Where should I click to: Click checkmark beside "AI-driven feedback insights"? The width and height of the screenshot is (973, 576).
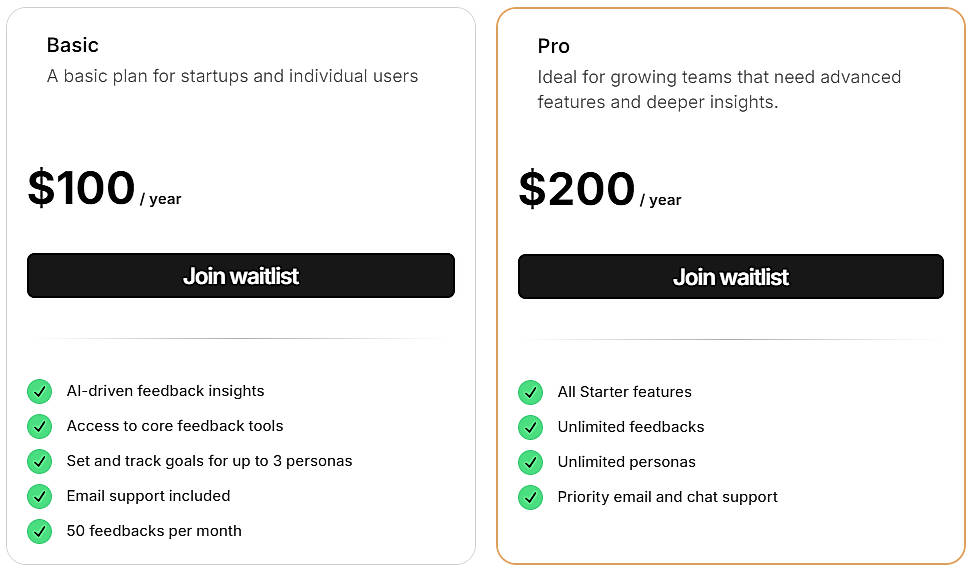pos(39,391)
